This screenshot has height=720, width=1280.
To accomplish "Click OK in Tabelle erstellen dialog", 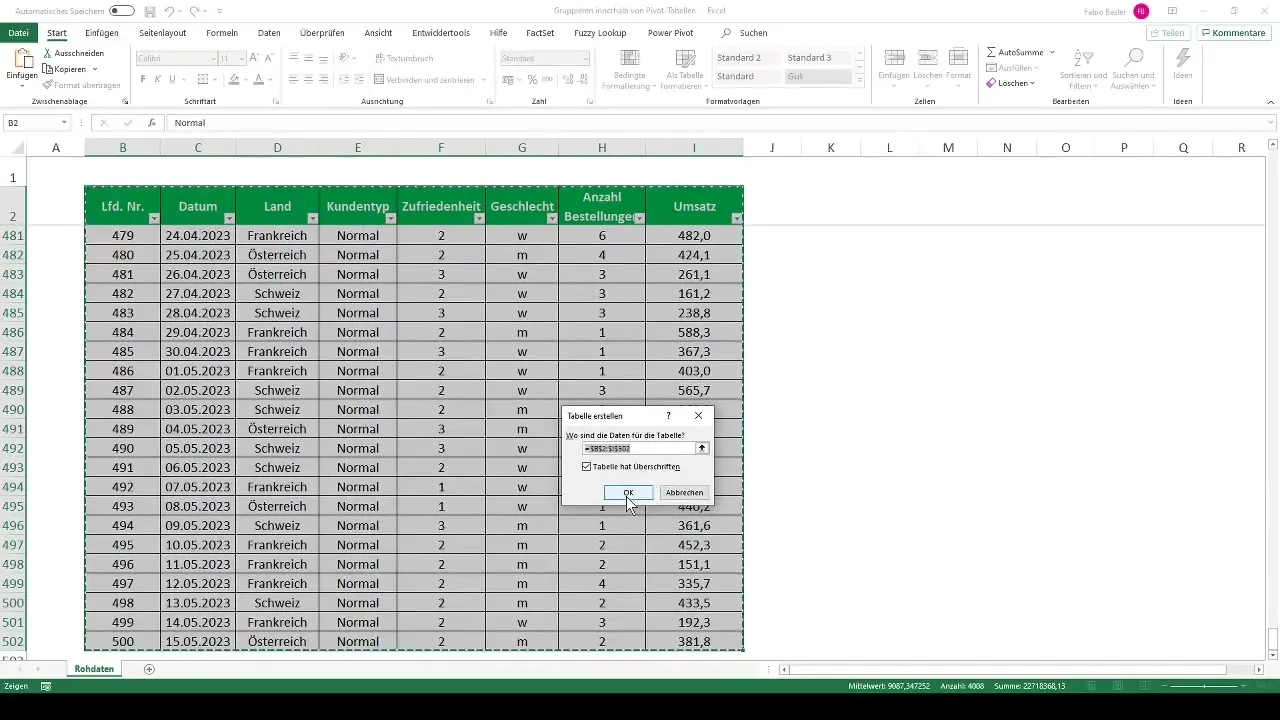I will point(628,492).
